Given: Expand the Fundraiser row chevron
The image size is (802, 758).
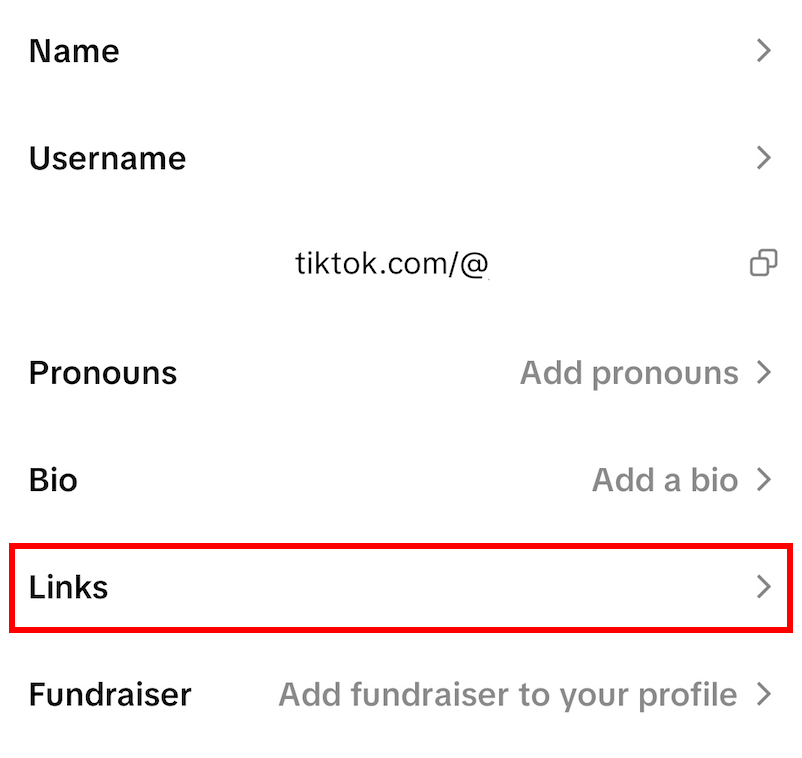Looking at the screenshot, I should [763, 694].
